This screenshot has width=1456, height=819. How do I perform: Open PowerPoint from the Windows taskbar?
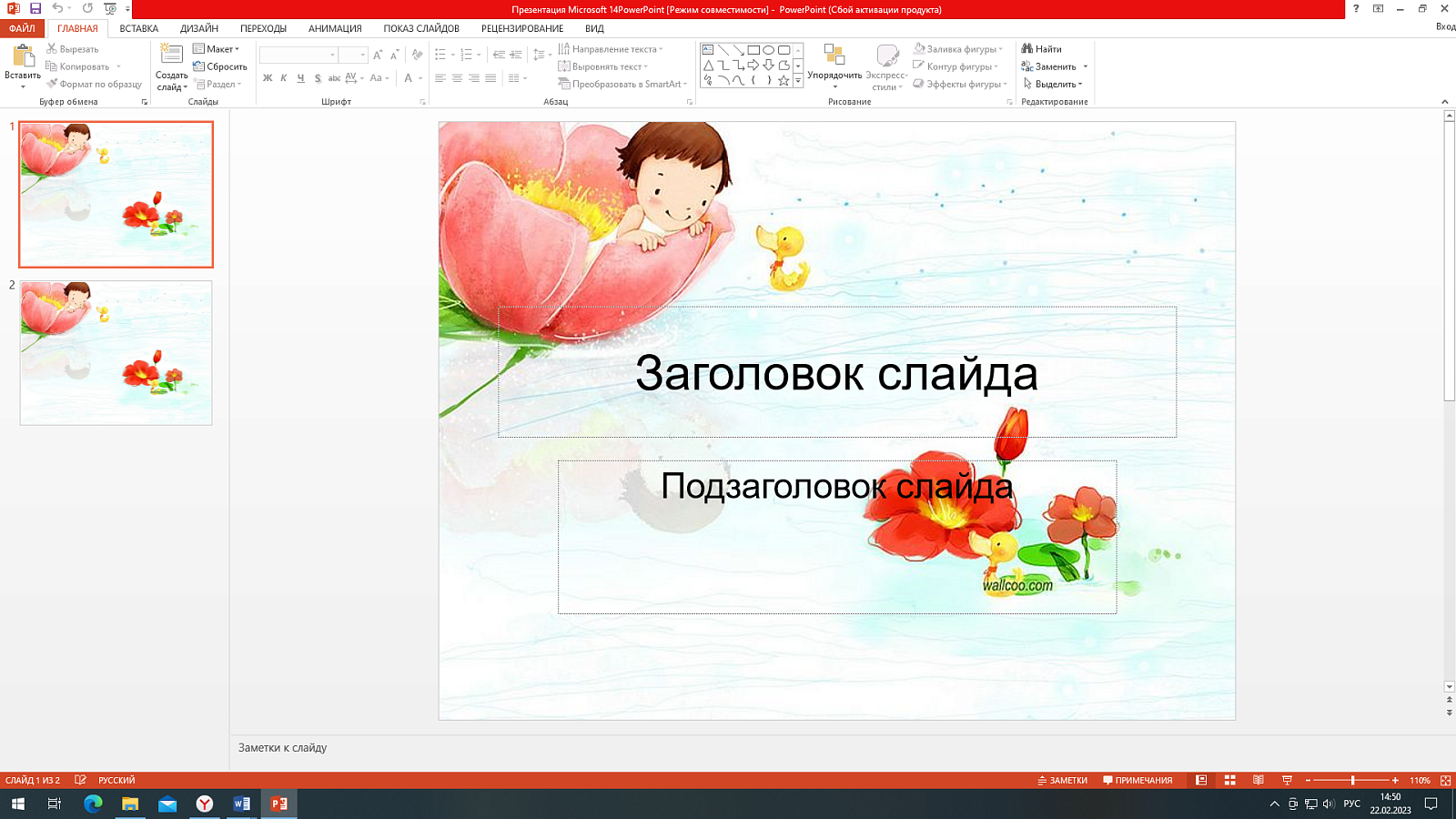coord(278,804)
